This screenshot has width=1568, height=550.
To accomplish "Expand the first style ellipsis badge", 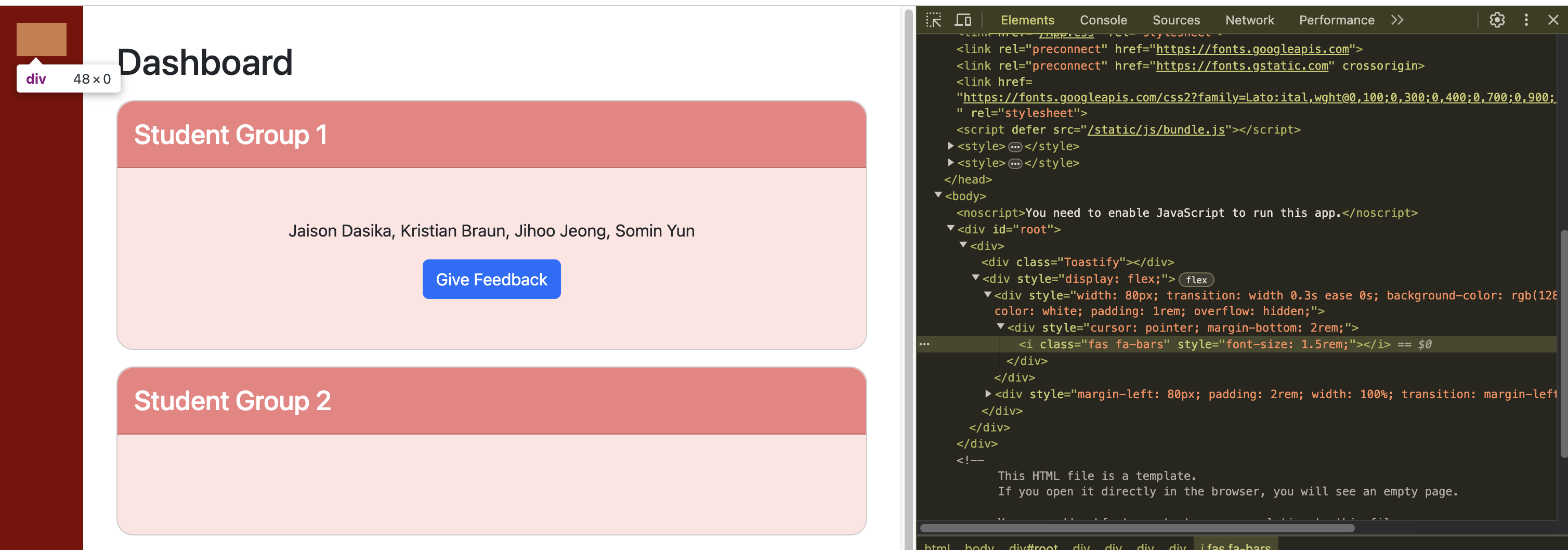I will click(x=1015, y=147).
